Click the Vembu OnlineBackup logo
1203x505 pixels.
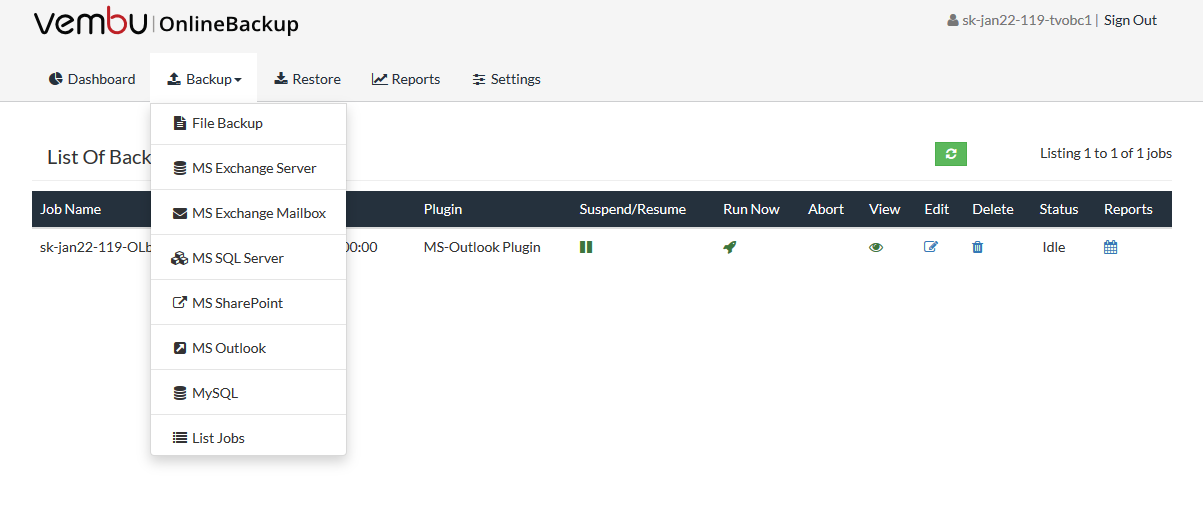coord(166,23)
